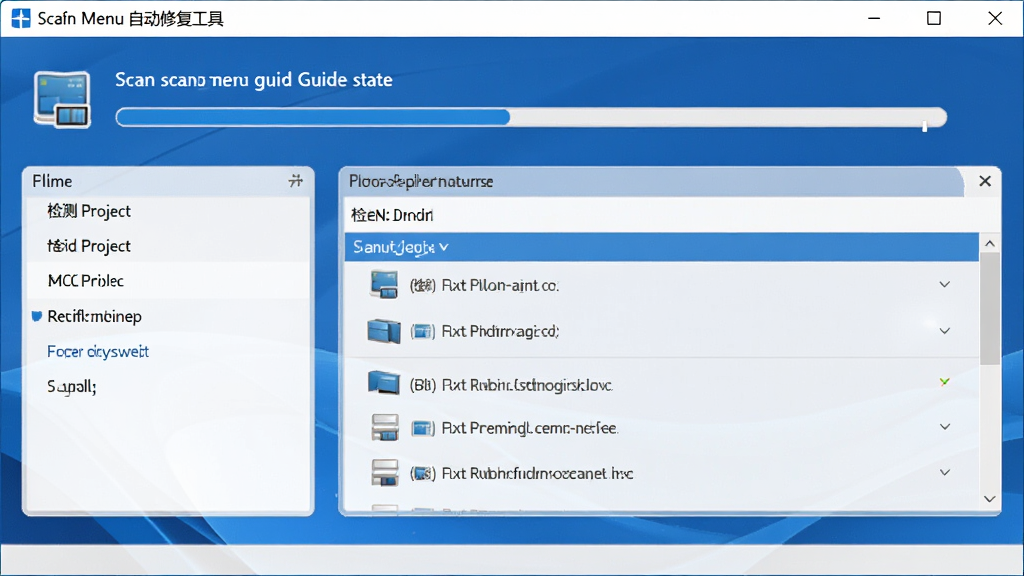This screenshot has width=1024, height=576.
Task: Click the device monitor icon beside the scan title
Action: 62,99
